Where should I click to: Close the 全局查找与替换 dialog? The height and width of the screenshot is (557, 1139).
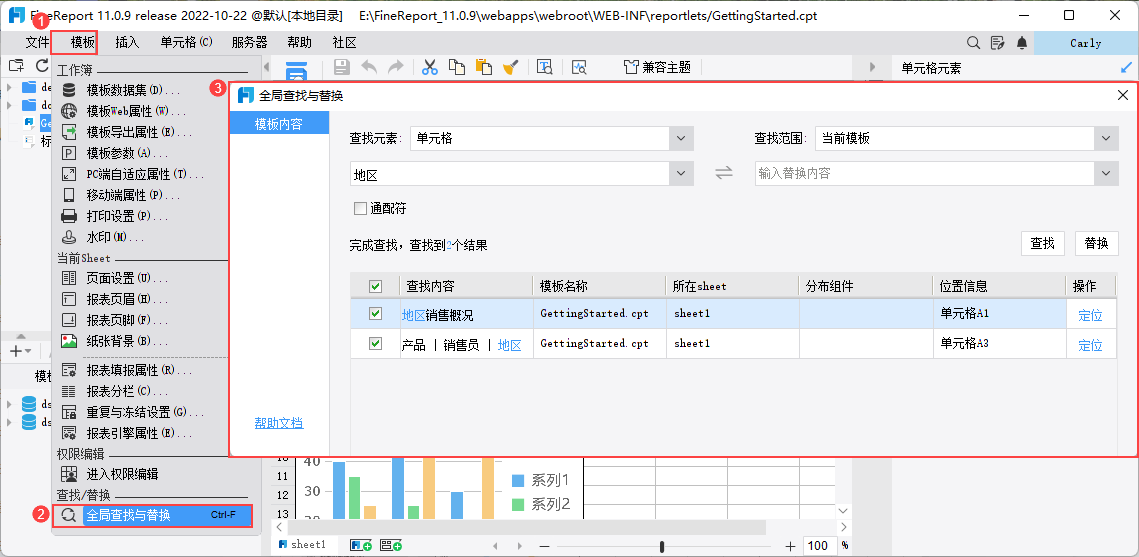(1122, 96)
